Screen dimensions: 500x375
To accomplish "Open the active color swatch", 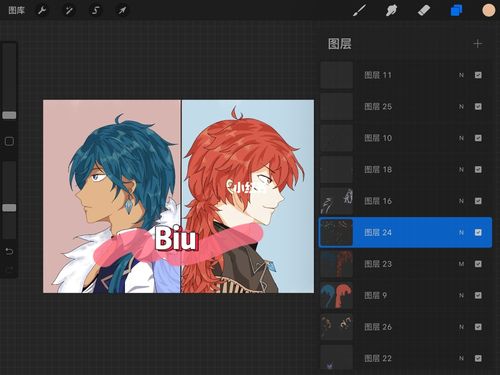I will point(489,10).
